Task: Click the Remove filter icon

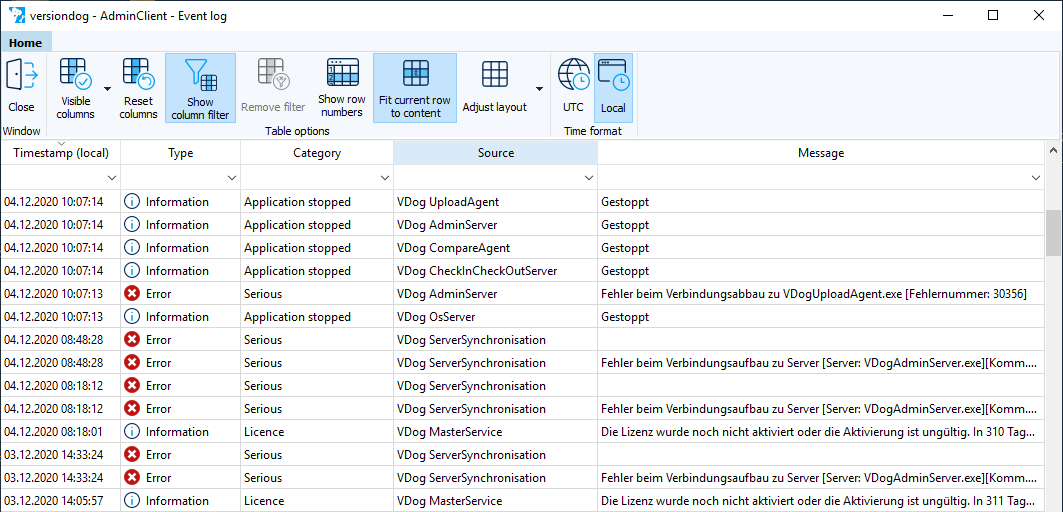Action: [273, 74]
